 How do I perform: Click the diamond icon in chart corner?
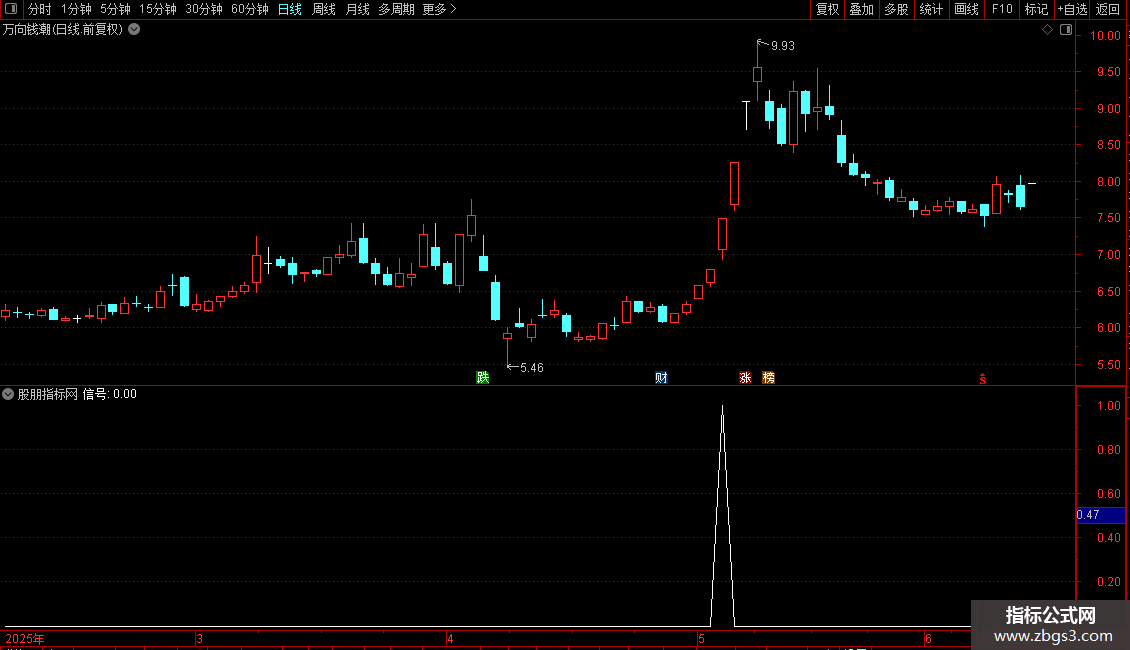click(x=1048, y=30)
